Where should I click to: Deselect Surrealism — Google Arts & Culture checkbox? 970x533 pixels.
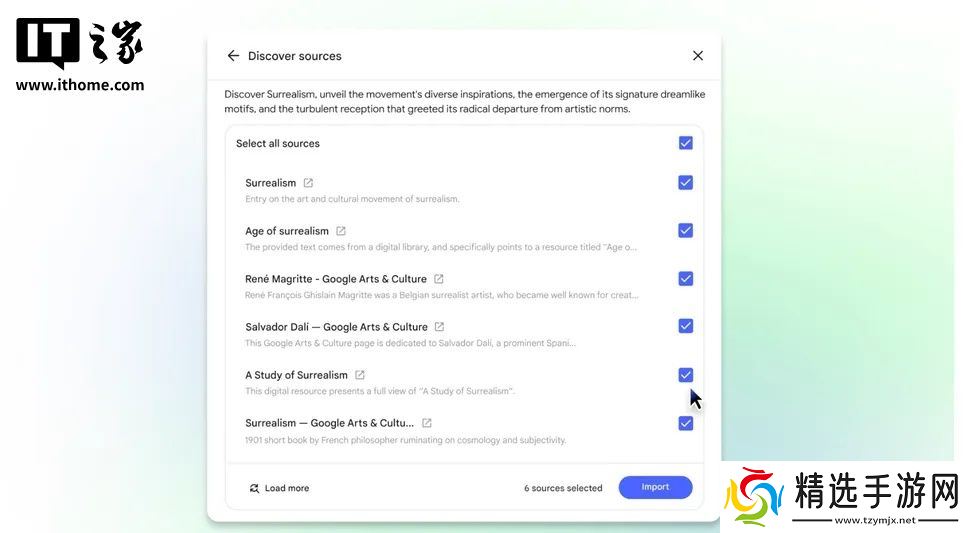click(685, 423)
